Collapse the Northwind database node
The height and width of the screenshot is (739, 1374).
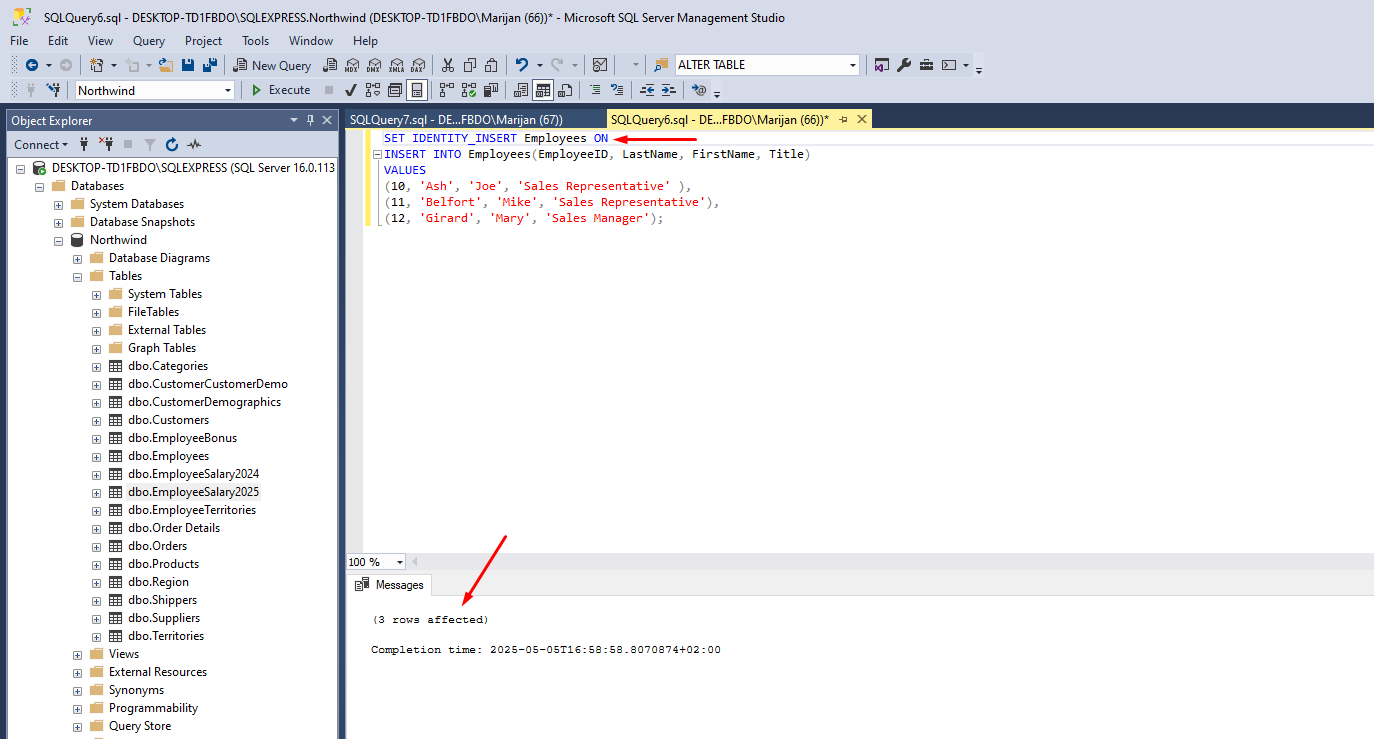click(x=58, y=240)
